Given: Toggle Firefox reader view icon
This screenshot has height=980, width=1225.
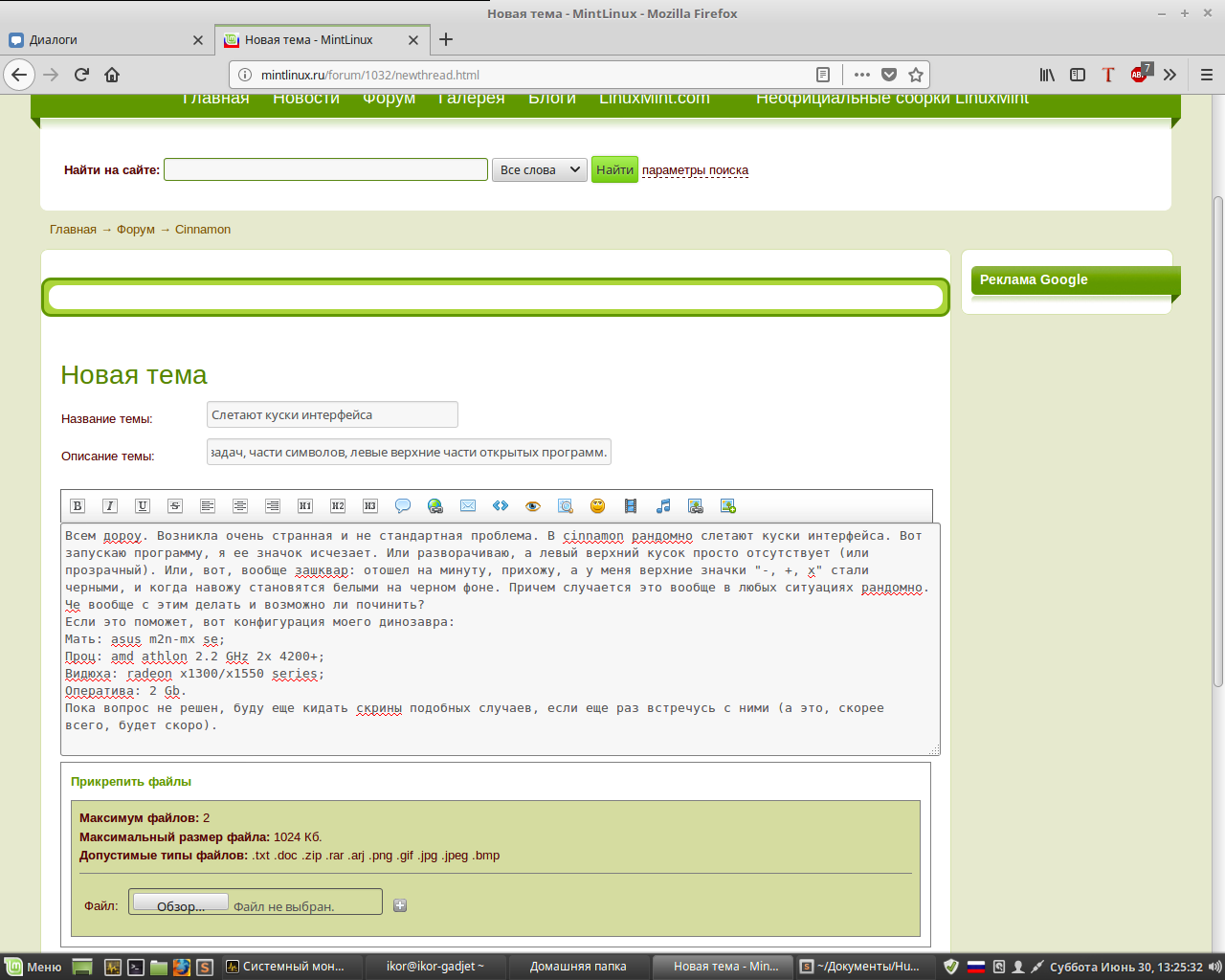Looking at the screenshot, I should coord(823,75).
